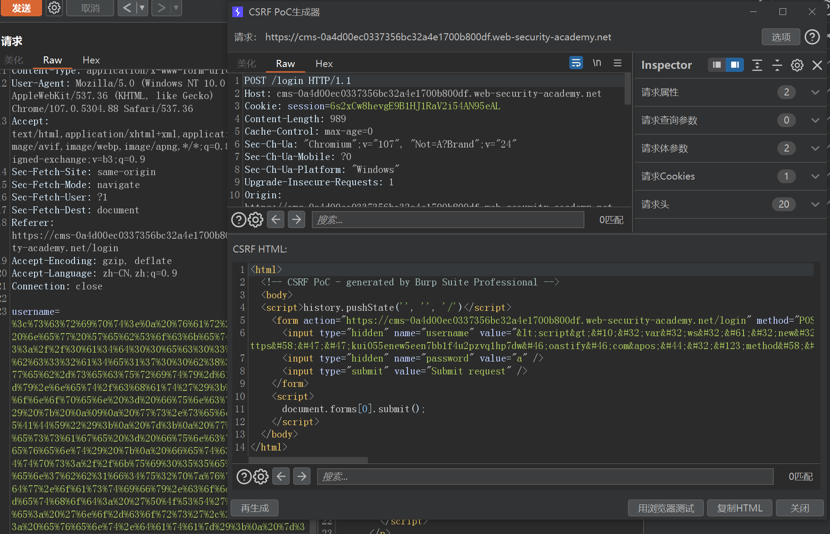Click Connection: close header in left panel
830x534 pixels.
[57, 286]
